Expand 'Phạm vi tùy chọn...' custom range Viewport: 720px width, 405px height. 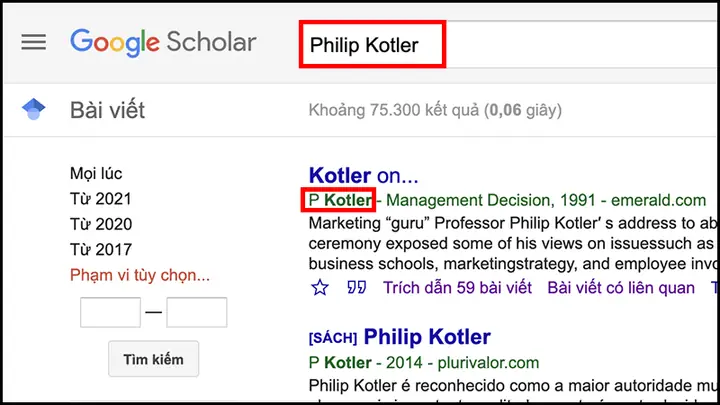pos(140,275)
